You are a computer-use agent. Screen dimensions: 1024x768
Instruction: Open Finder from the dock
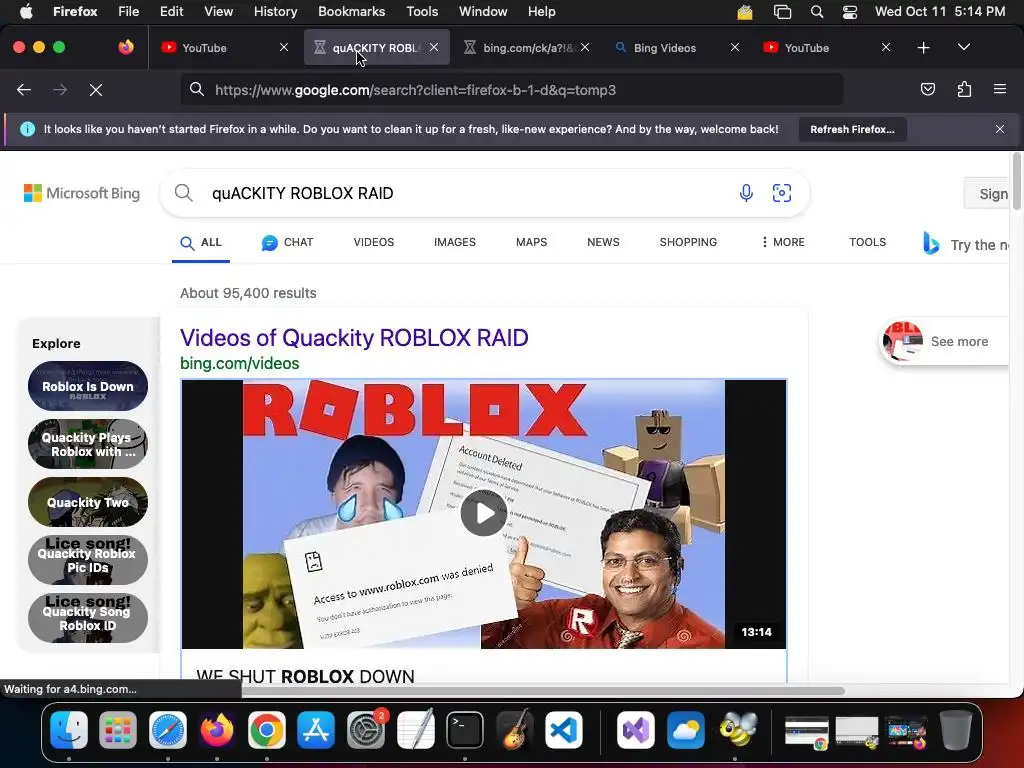(69, 729)
